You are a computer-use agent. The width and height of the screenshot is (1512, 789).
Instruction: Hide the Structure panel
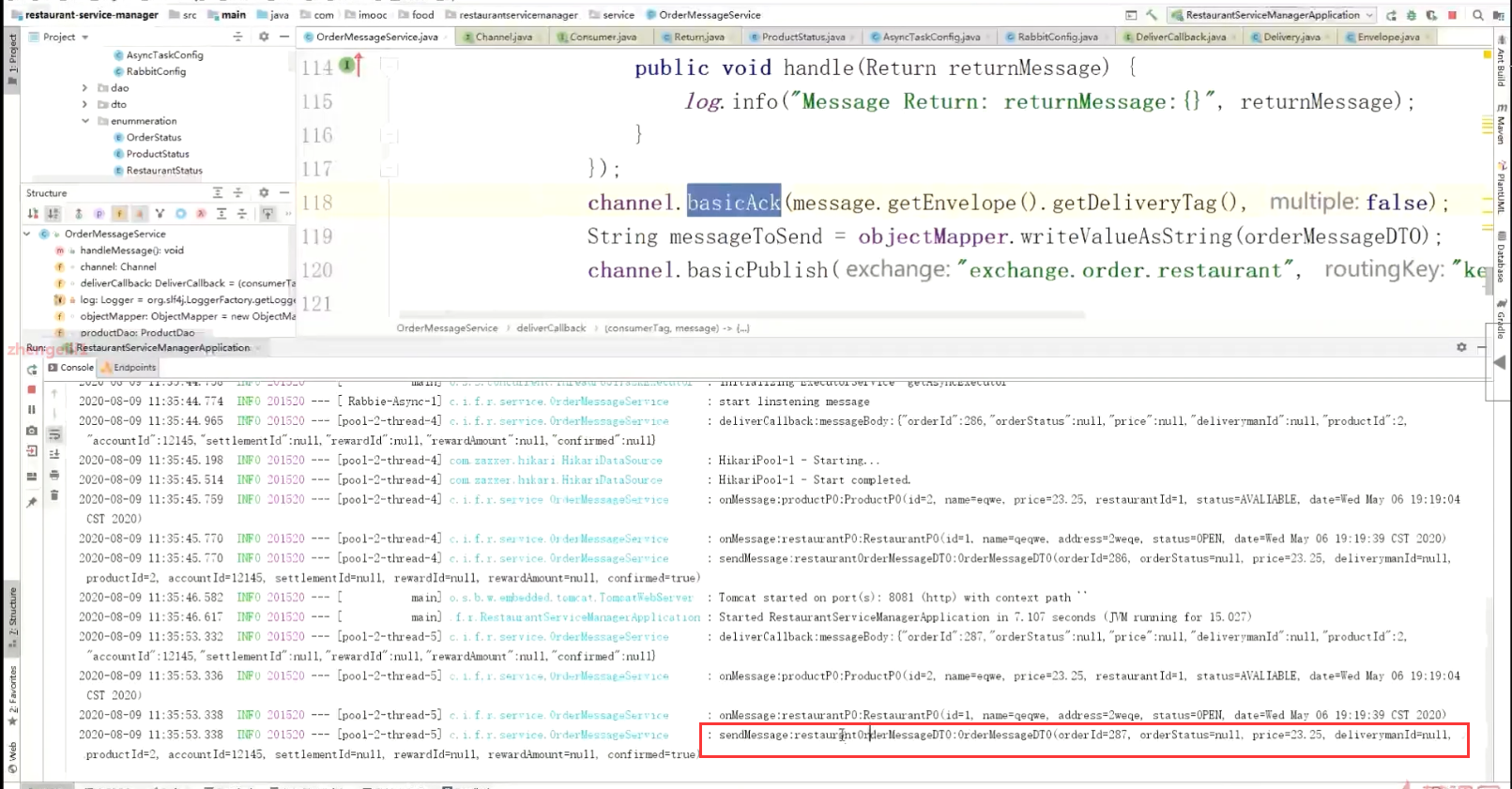tap(284, 192)
